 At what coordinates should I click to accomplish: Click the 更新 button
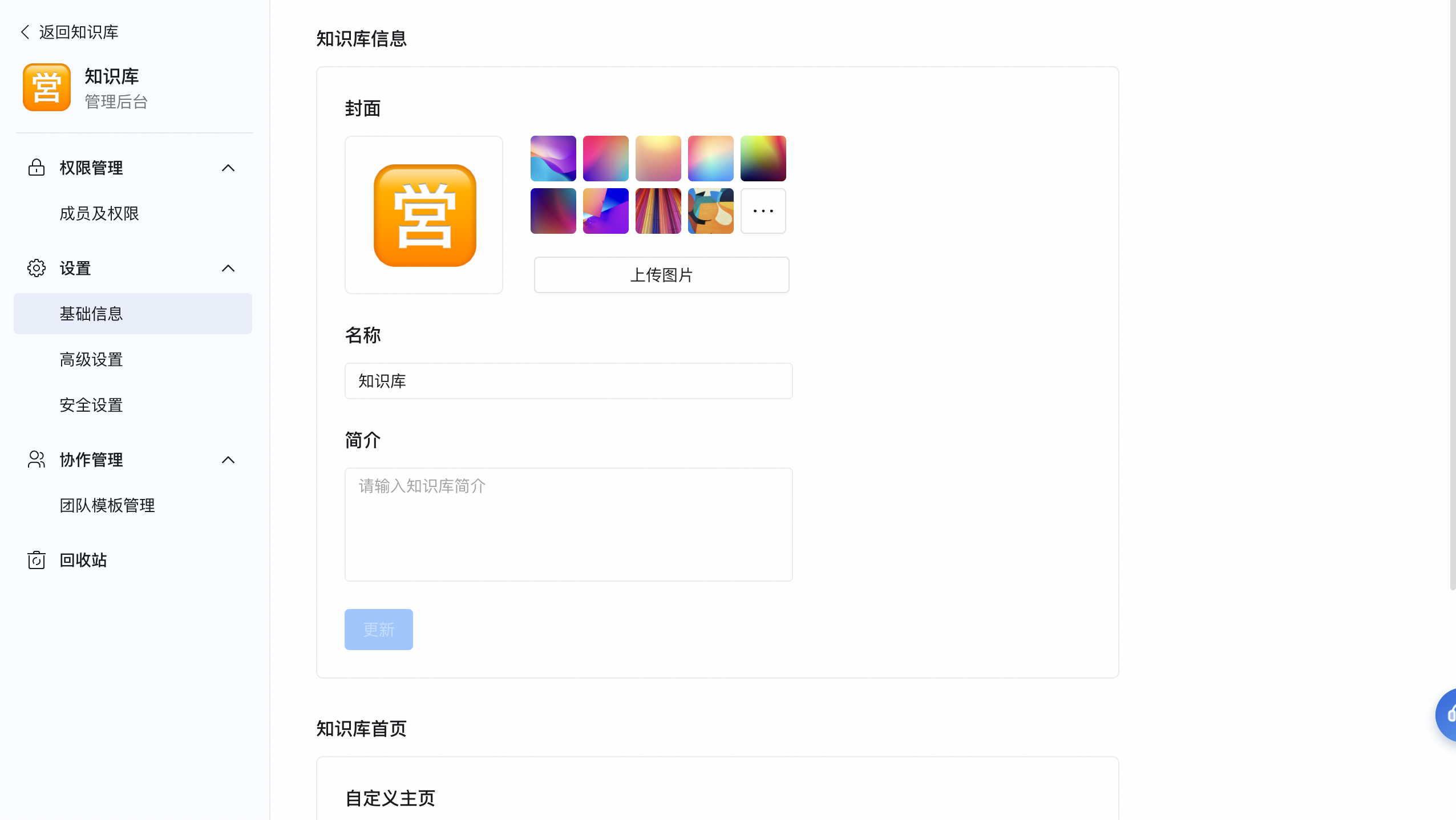coord(379,630)
